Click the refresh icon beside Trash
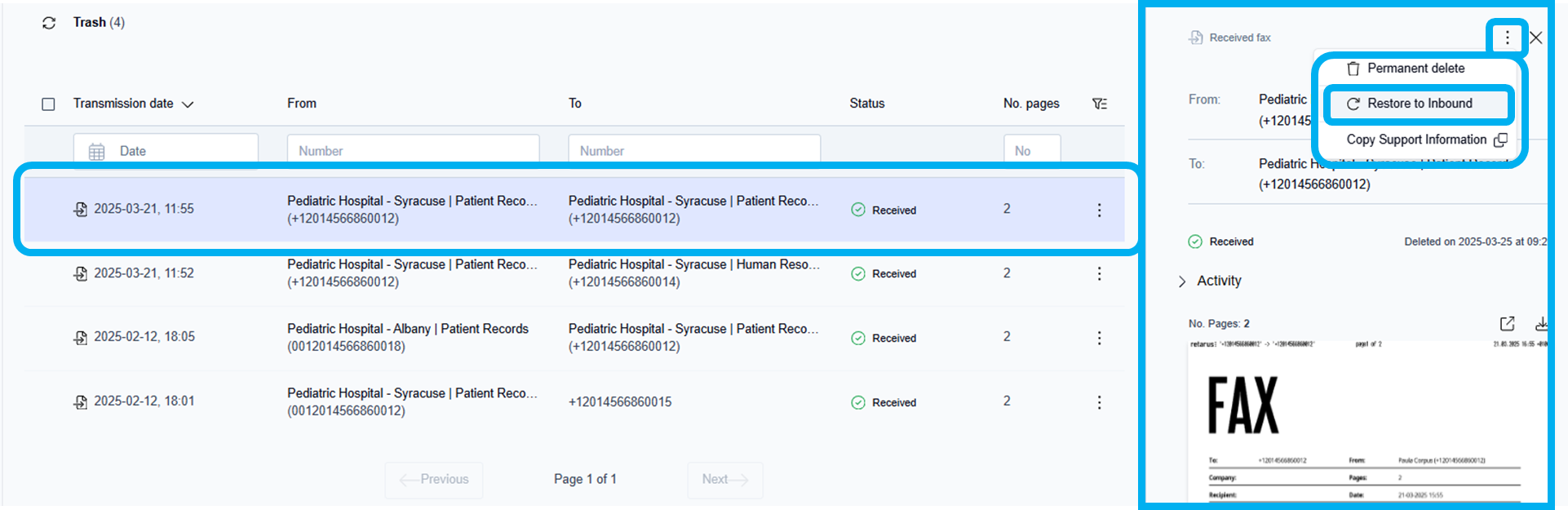 pos(49,23)
